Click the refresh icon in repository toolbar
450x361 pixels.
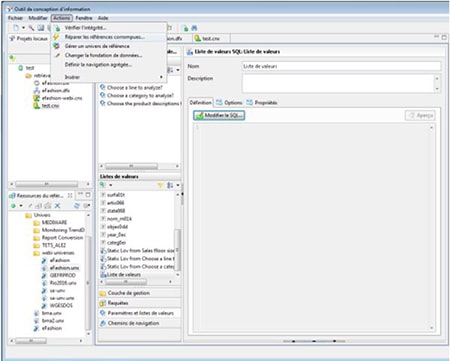77,206
